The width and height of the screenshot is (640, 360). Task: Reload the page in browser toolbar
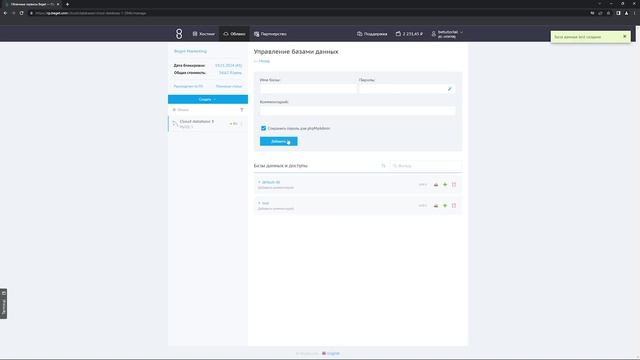tap(21, 13)
